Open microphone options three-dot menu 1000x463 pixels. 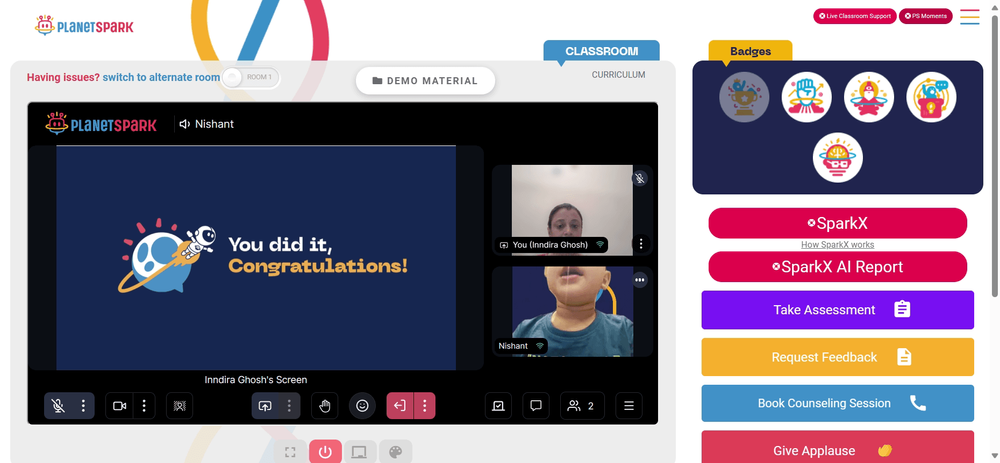point(83,406)
